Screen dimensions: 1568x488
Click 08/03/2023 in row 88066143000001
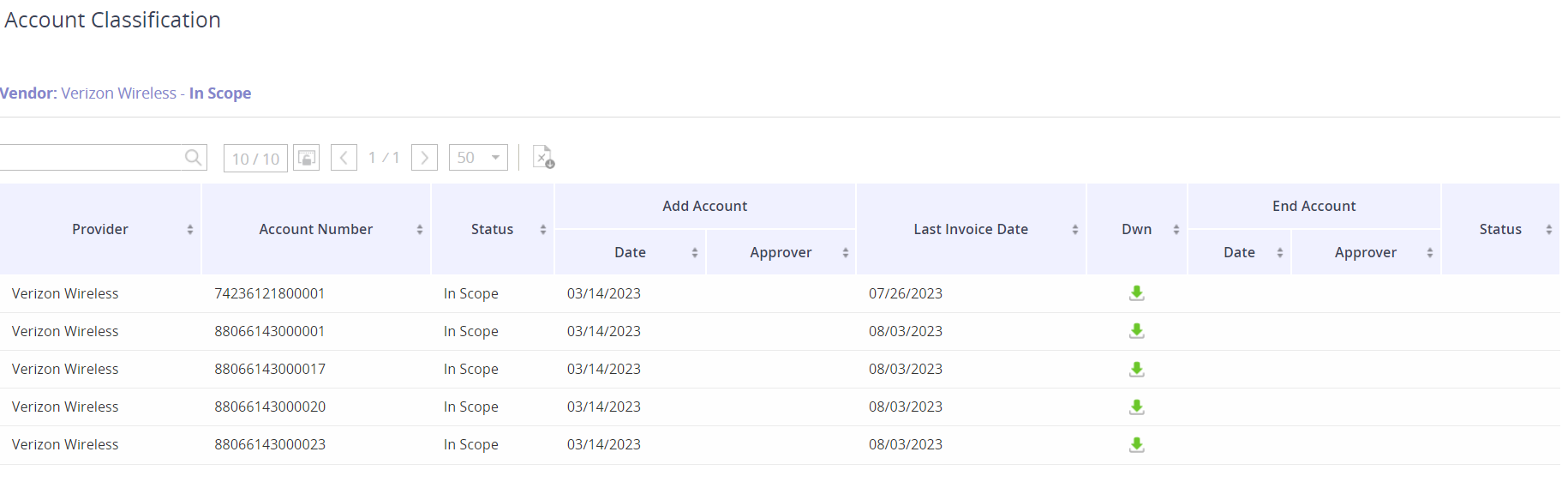(906, 331)
